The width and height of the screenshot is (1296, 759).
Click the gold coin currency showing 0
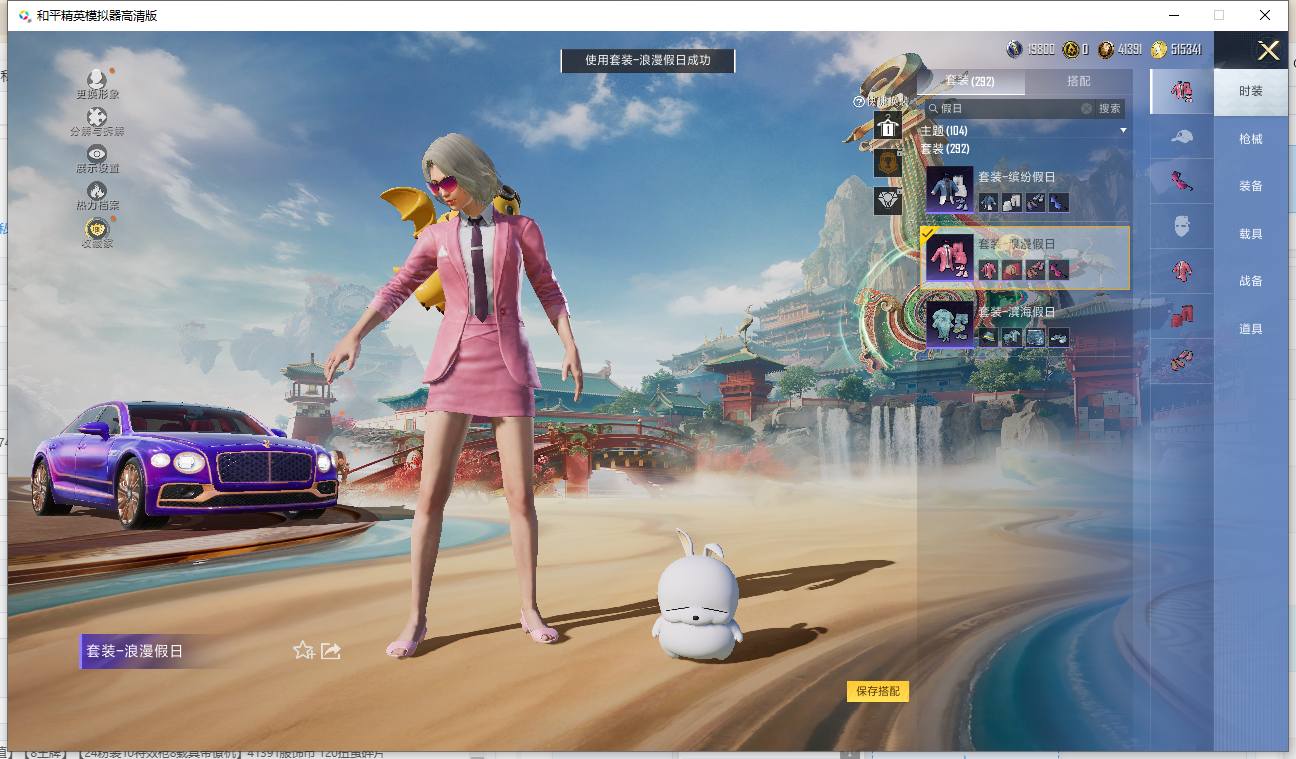click(x=1075, y=49)
